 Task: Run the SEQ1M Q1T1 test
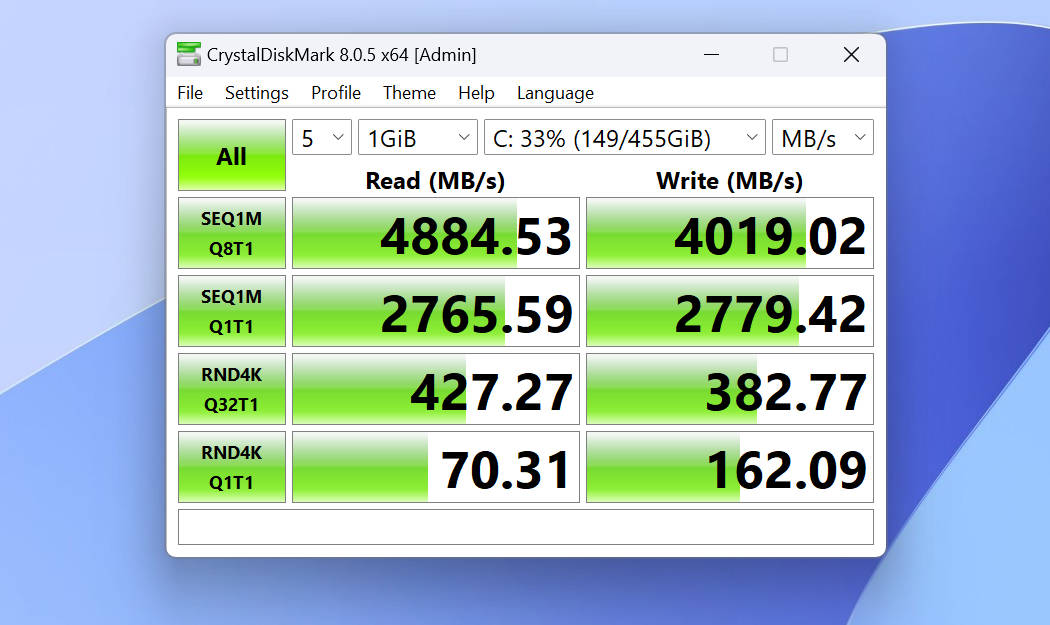tap(232, 311)
